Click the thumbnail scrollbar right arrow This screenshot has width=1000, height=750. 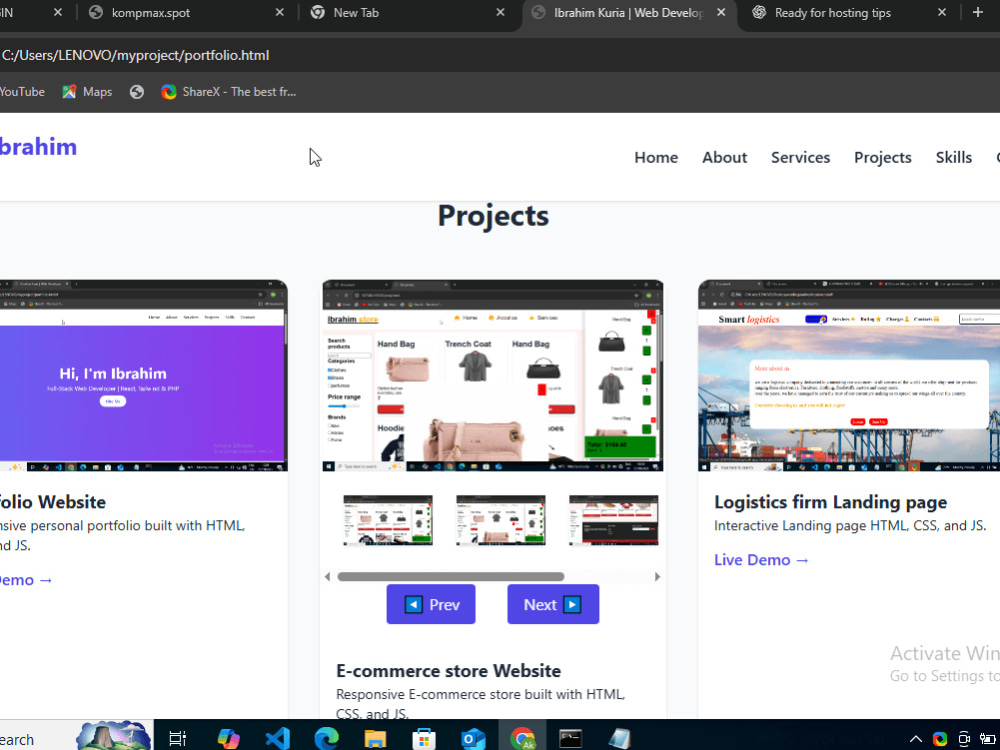pyautogui.click(x=658, y=577)
